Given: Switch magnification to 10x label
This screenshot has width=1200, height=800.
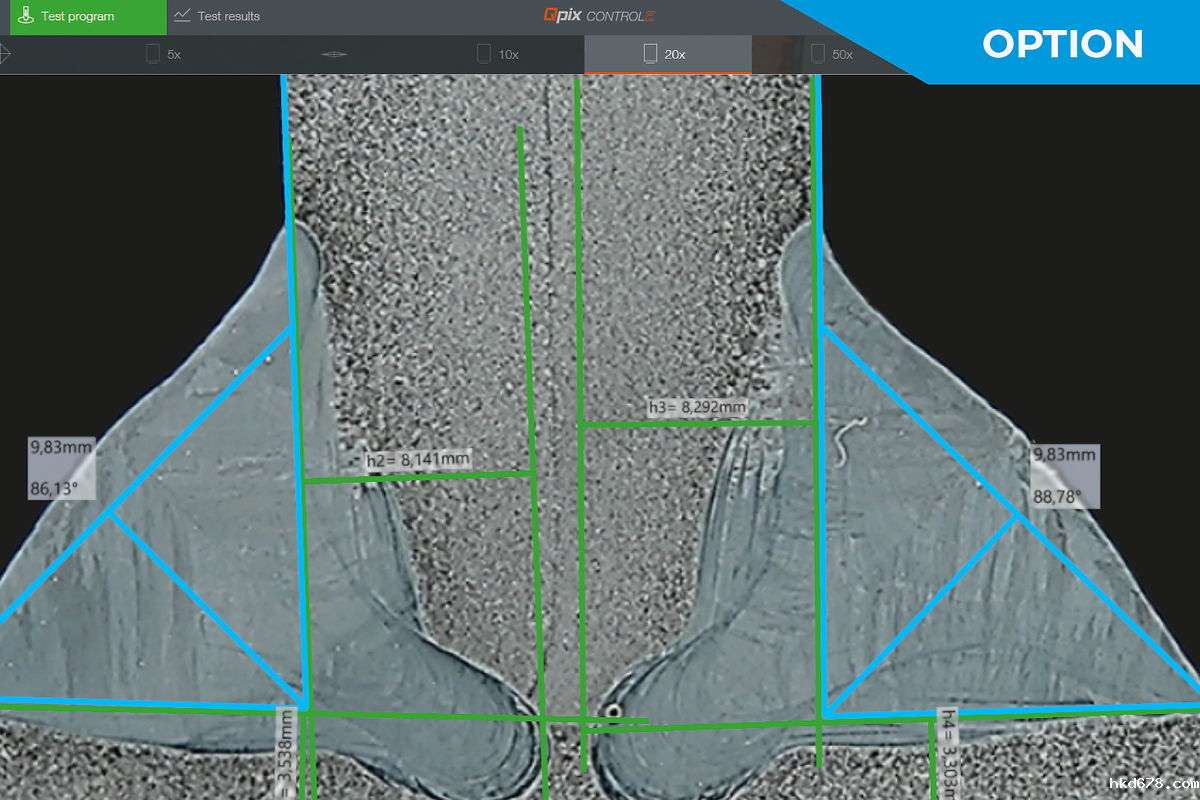Looking at the screenshot, I should (509, 55).
